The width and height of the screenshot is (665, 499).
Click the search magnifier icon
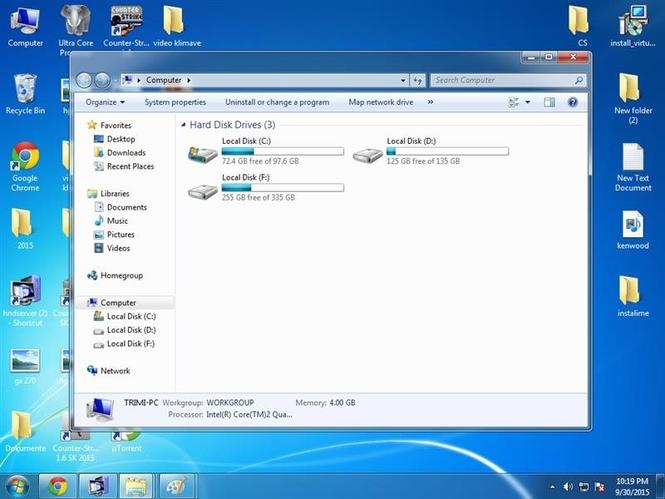coord(578,80)
